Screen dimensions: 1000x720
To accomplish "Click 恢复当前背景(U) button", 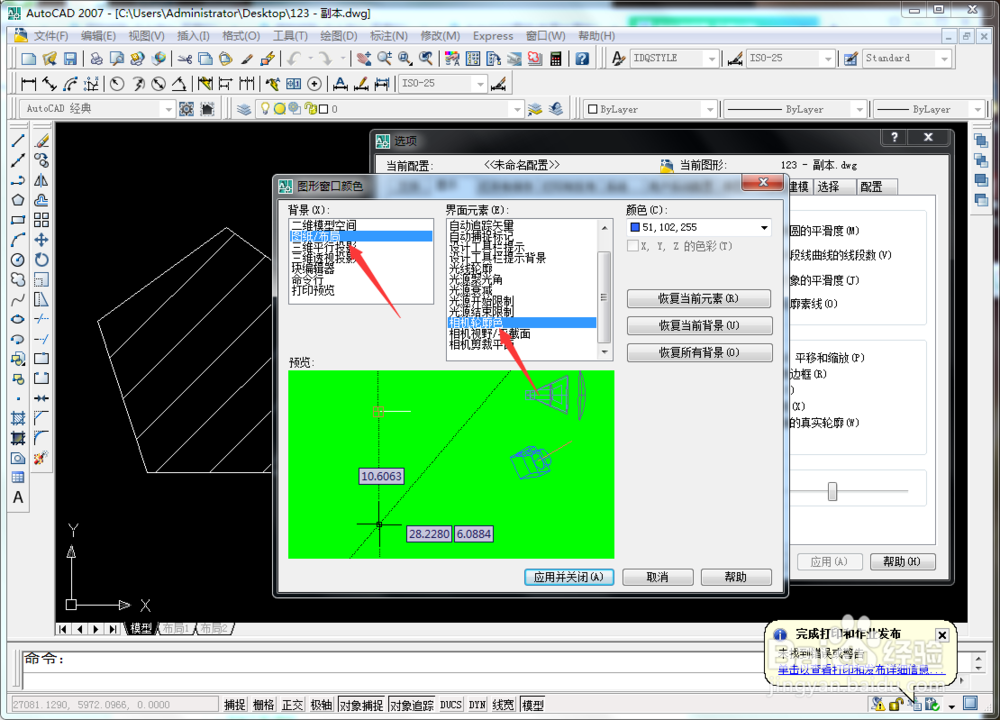I will coord(699,325).
